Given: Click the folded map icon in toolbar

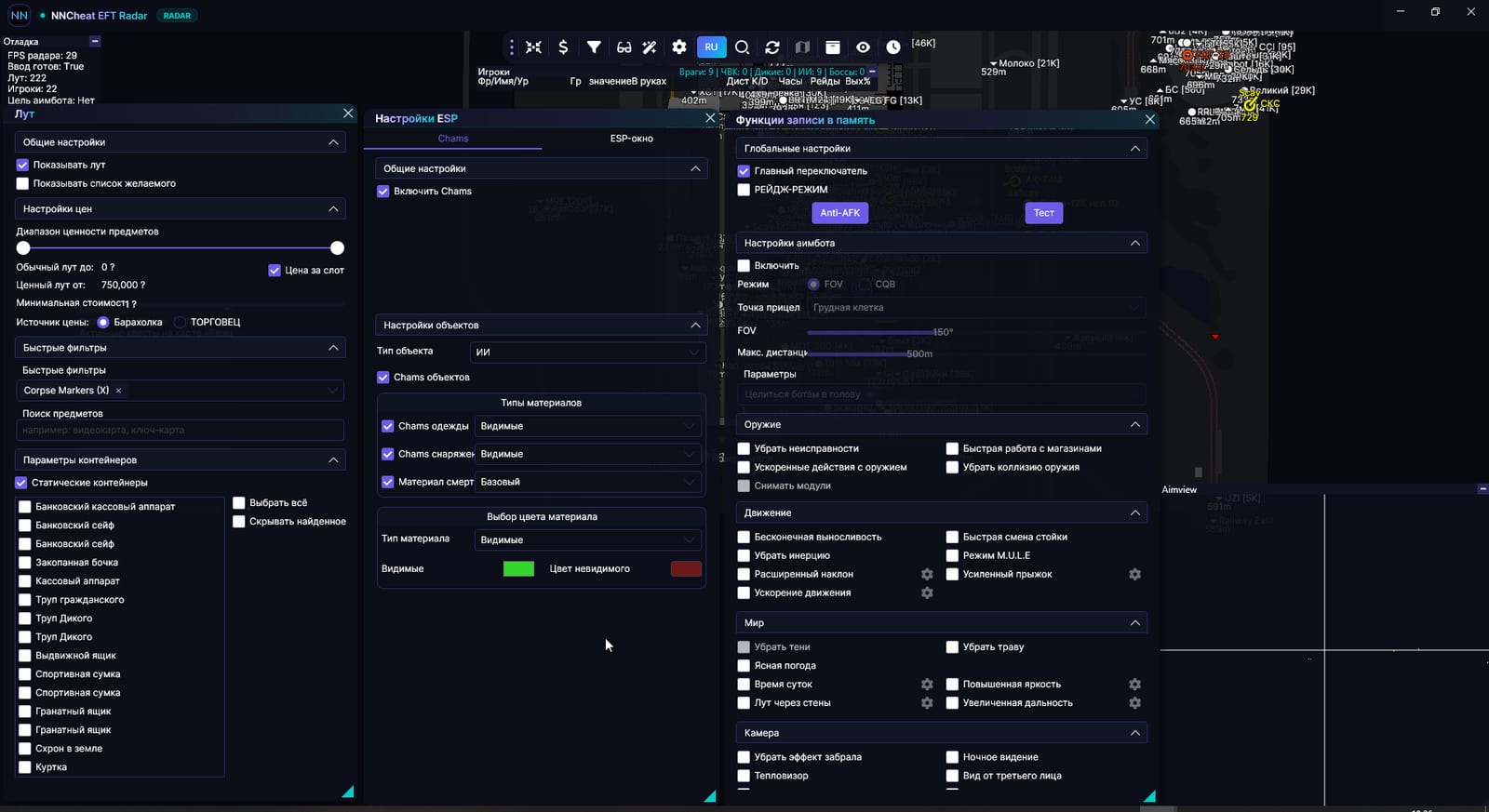Looking at the screenshot, I should point(802,47).
